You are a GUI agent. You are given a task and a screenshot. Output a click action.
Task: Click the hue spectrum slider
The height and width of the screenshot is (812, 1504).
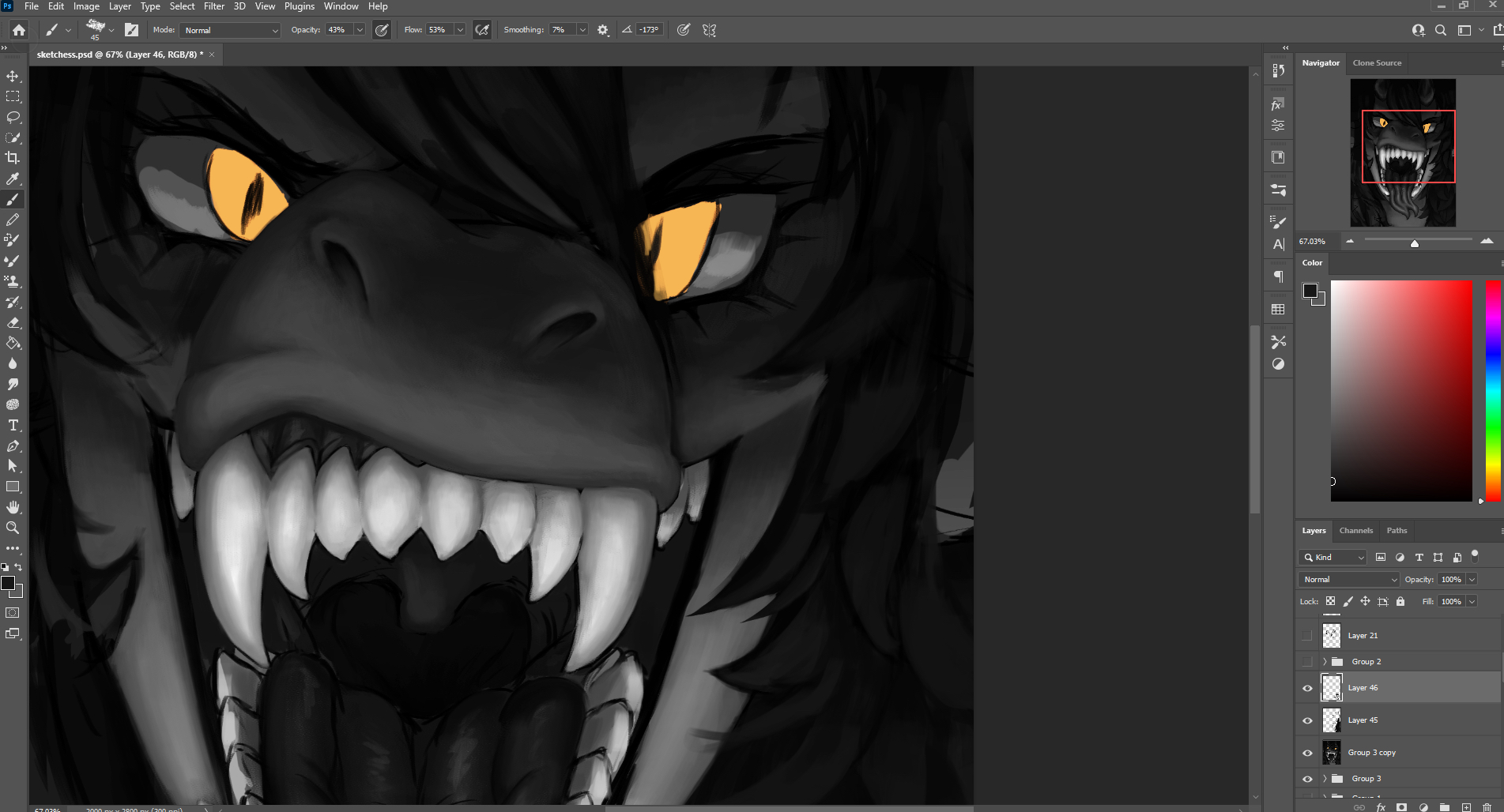point(1493,391)
